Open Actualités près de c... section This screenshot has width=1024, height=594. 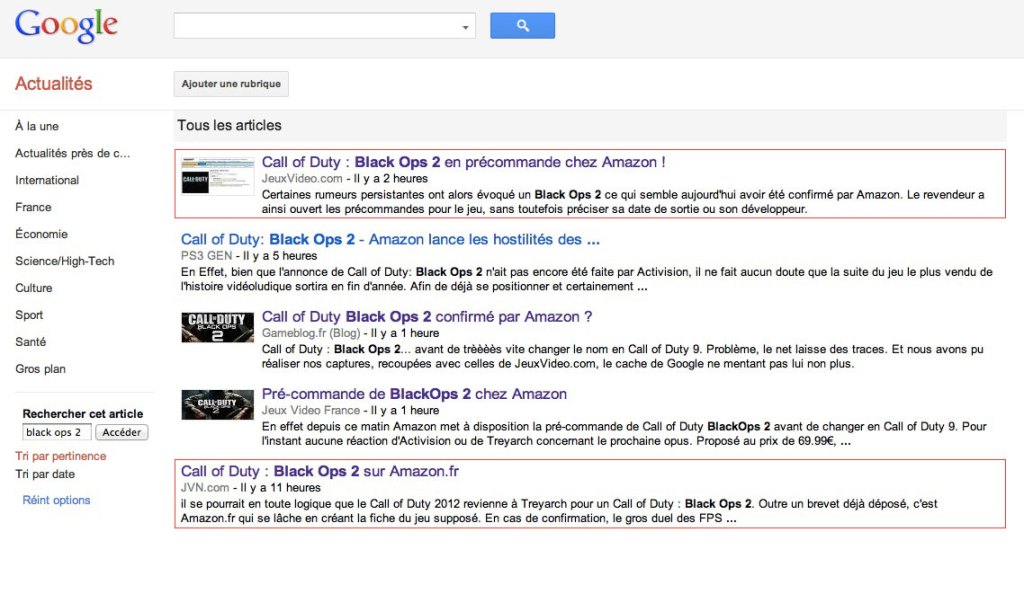72,153
